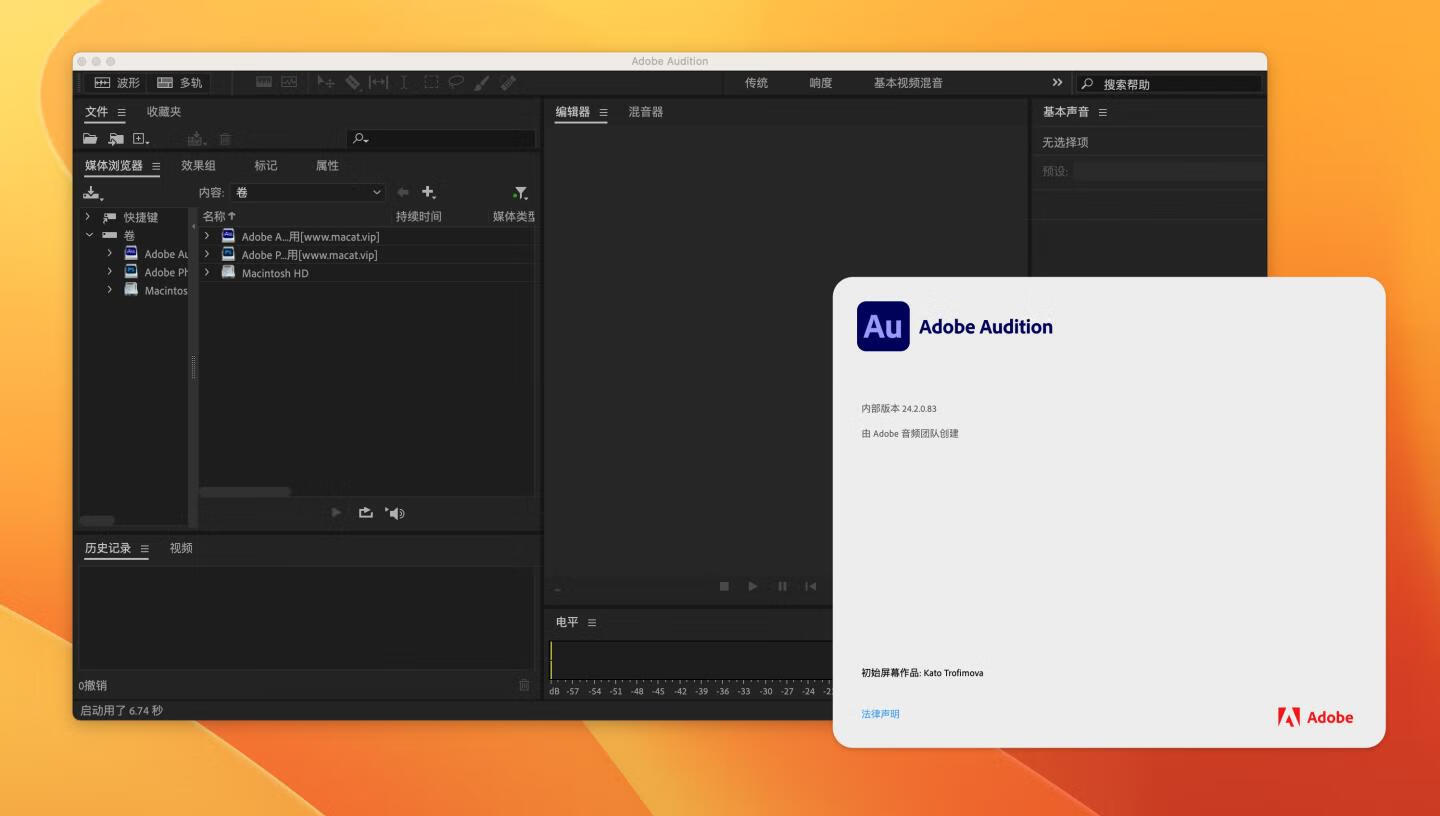Select the 基本视频混音 workspace
This screenshot has height=816, width=1440.
tap(908, 83)
